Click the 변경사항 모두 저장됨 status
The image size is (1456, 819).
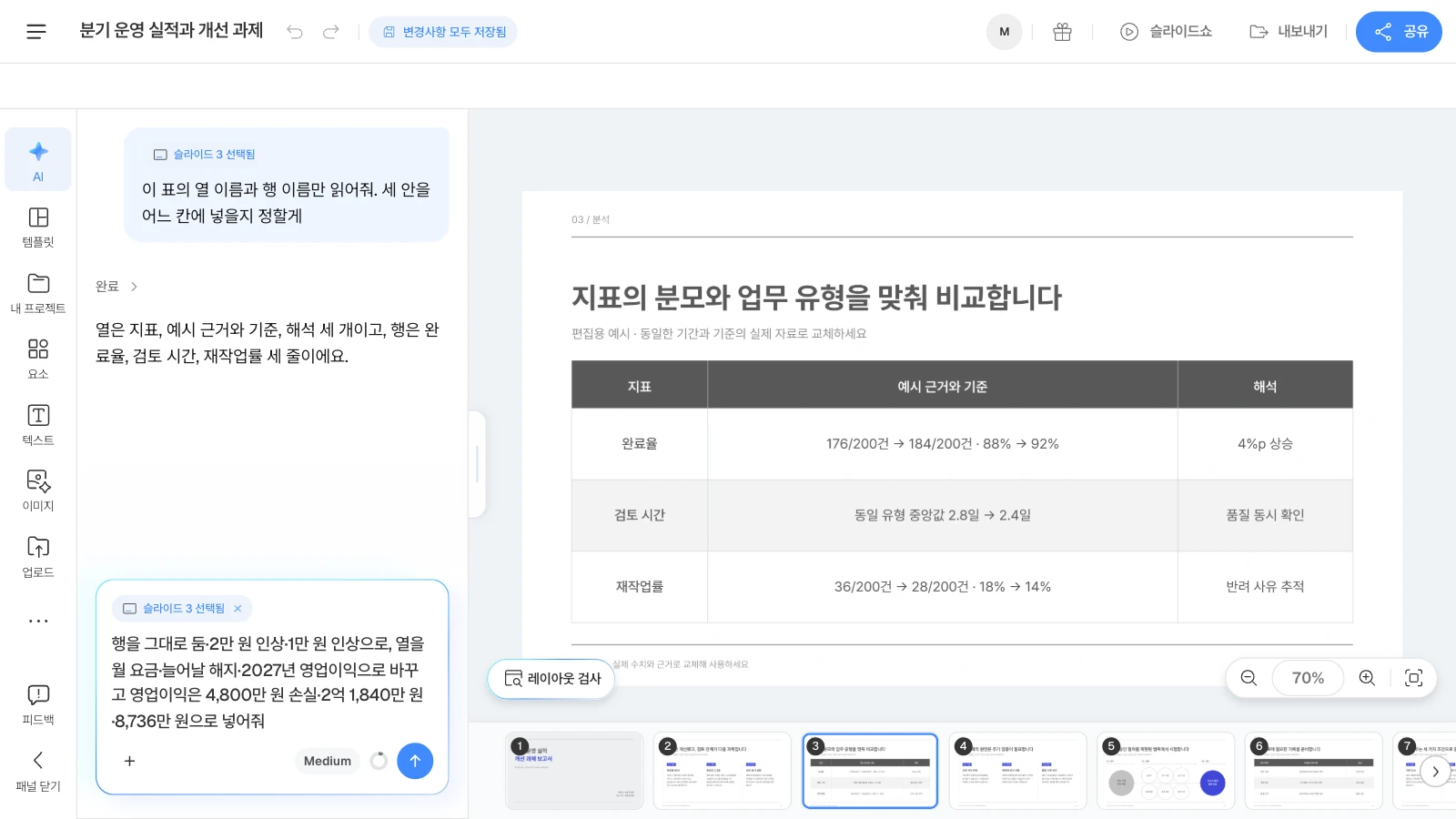443,32
